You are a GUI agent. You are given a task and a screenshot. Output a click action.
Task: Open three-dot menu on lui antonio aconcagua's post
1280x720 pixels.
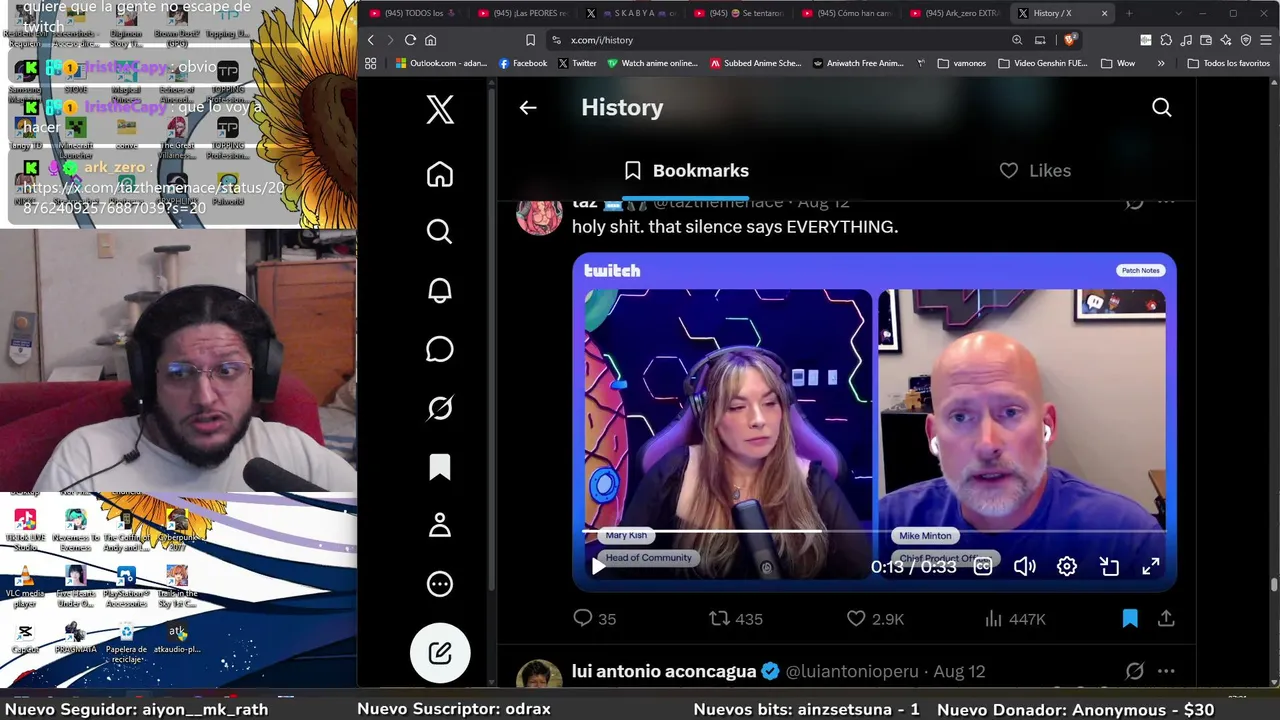pyautogui.click(x=1166, y=671)
